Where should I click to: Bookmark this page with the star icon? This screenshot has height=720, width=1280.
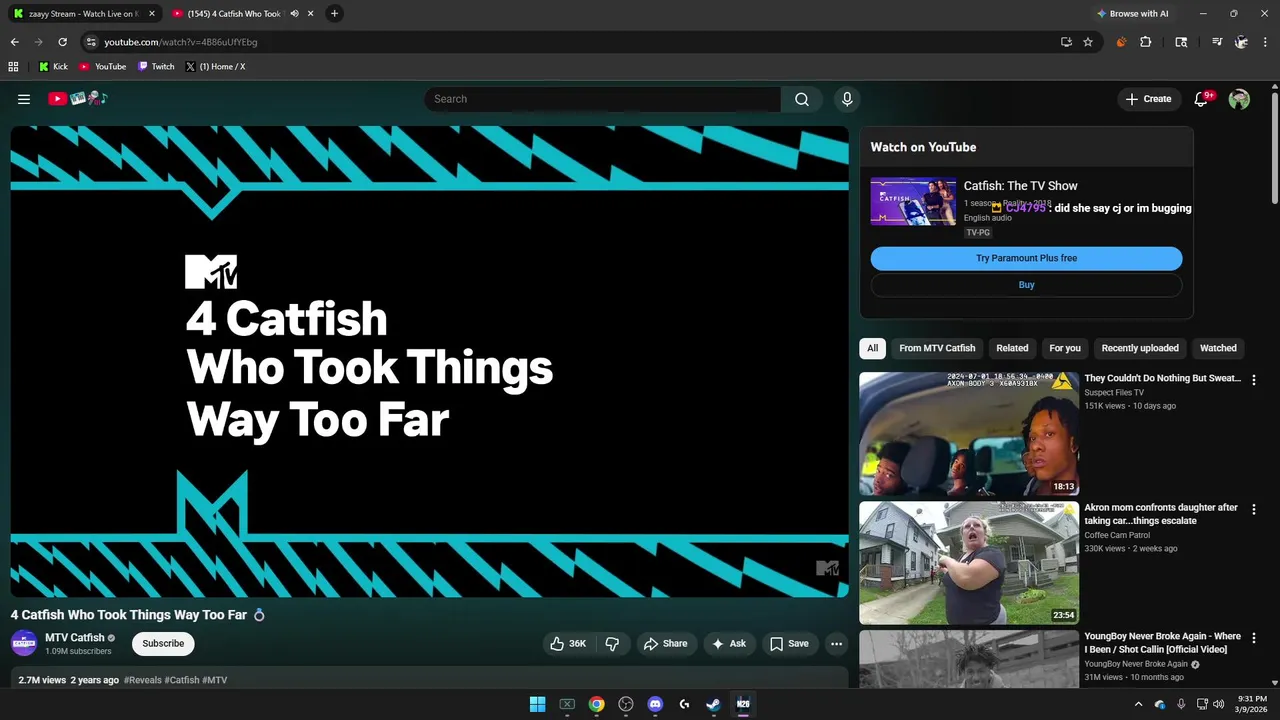[1088, 42]
